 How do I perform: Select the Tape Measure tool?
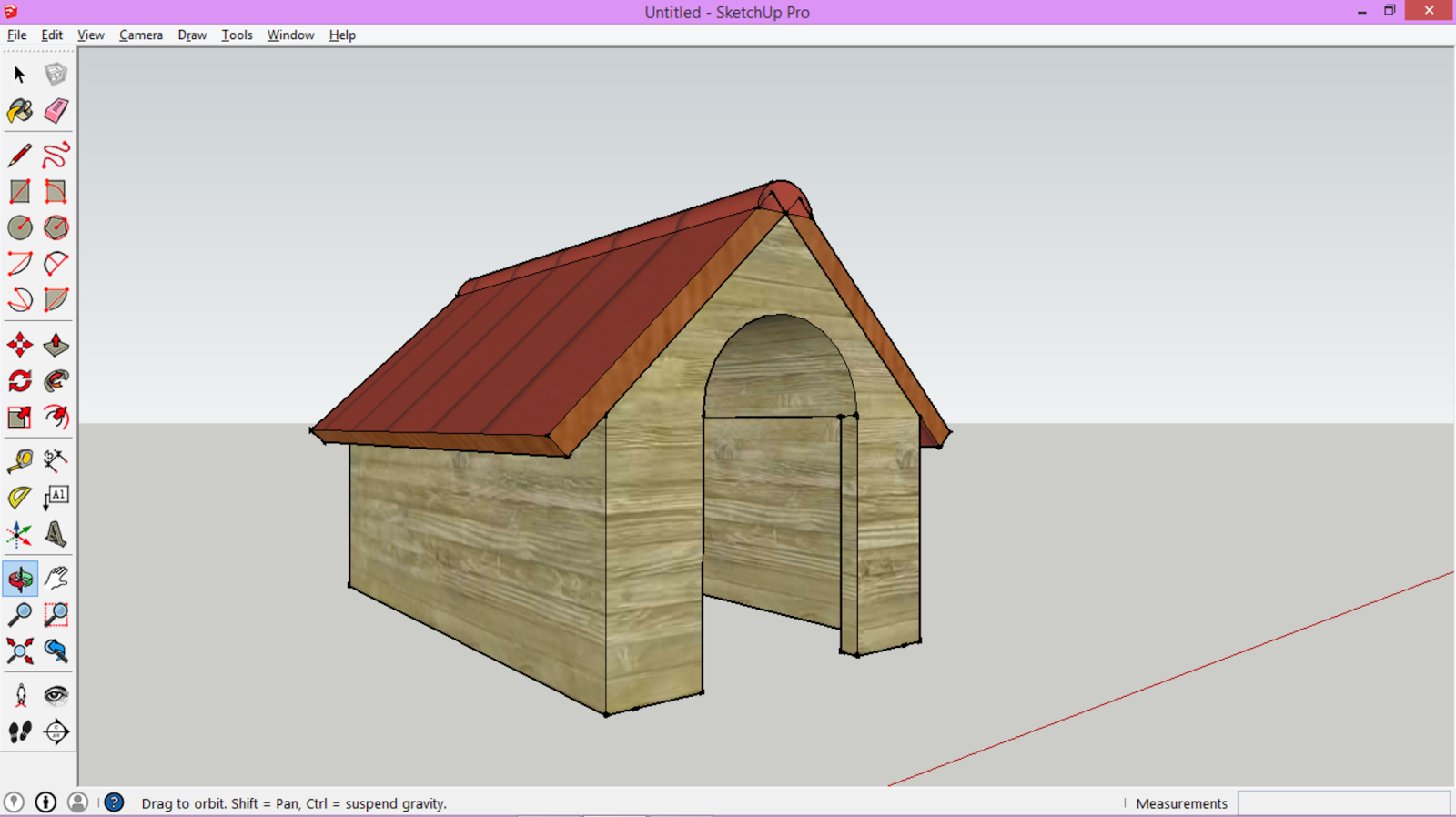point(20,461)
